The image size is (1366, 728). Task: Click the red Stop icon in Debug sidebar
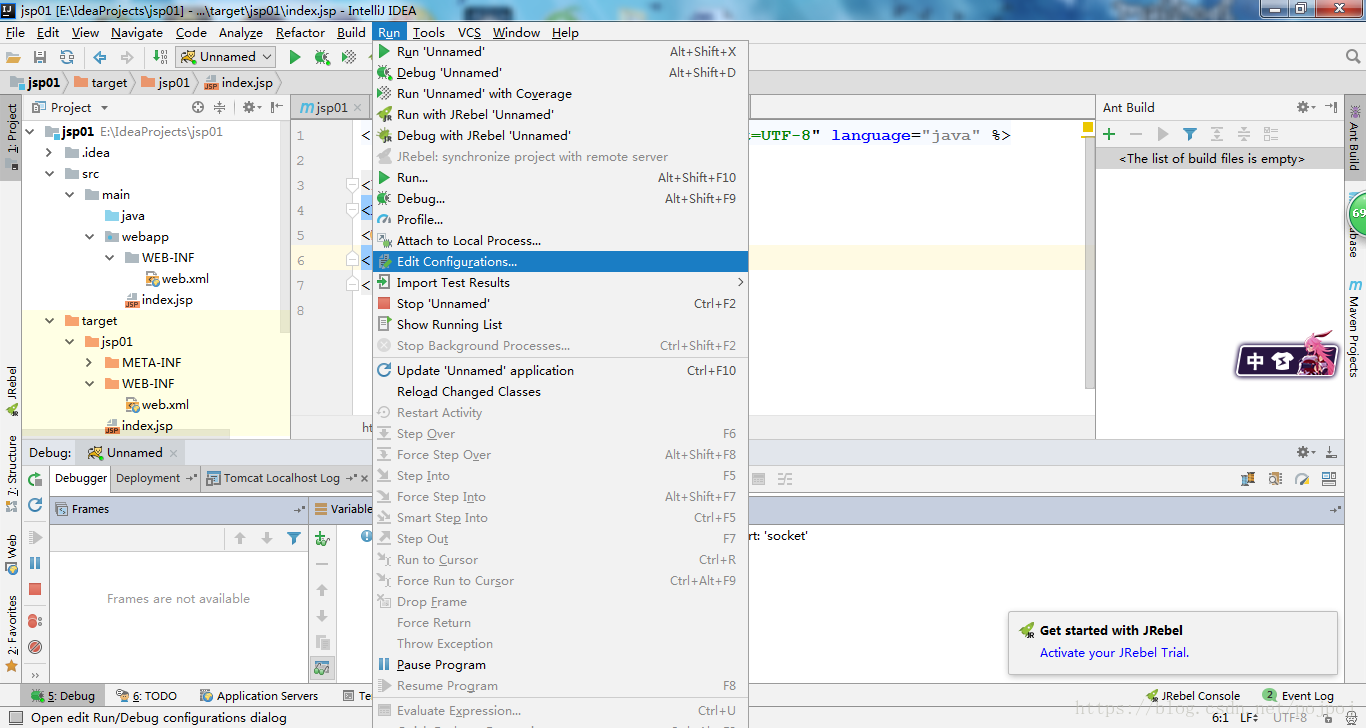(35, 589)
